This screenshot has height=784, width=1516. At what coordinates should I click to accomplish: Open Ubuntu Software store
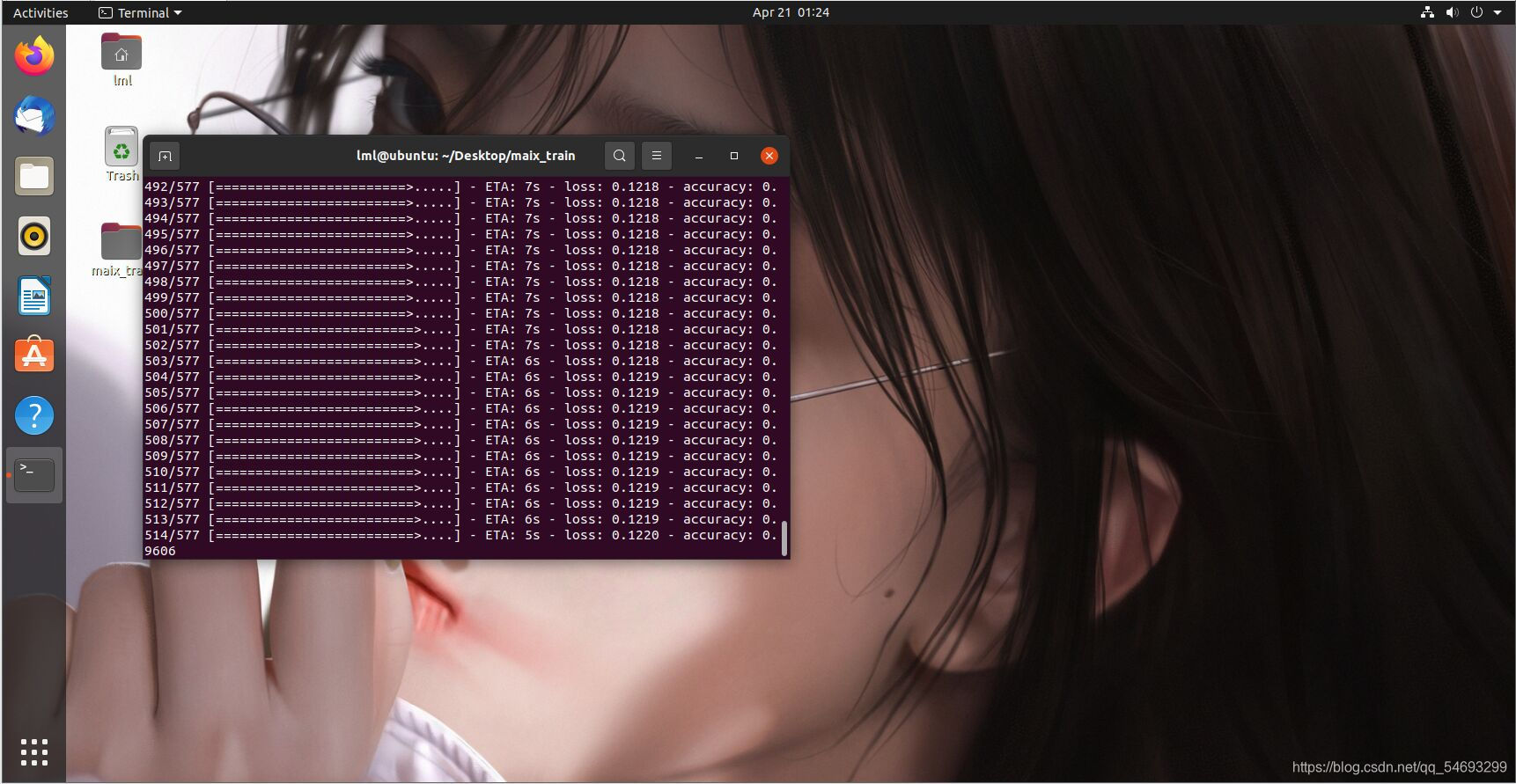(34, 355)
